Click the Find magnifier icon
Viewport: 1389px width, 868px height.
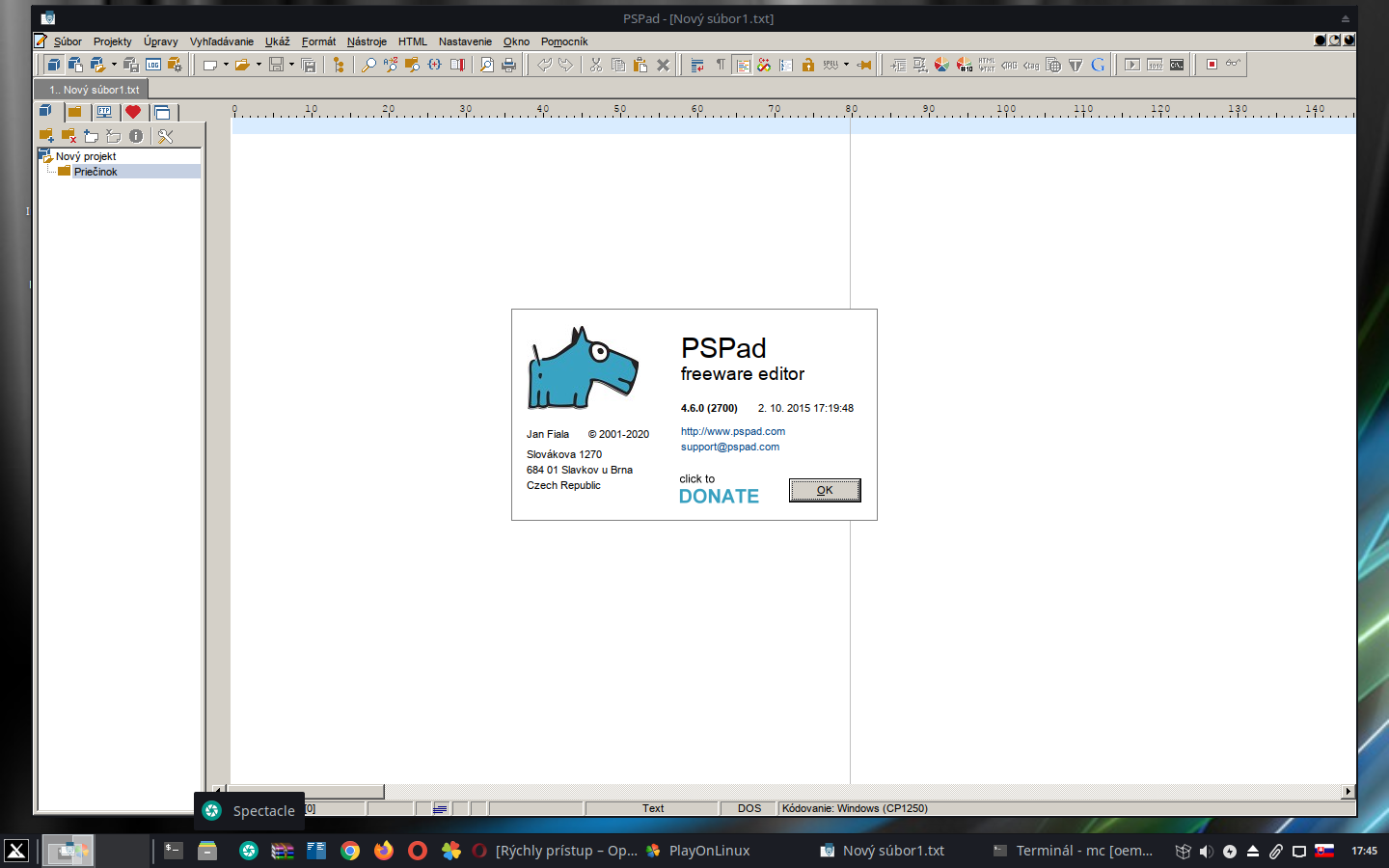368,65
